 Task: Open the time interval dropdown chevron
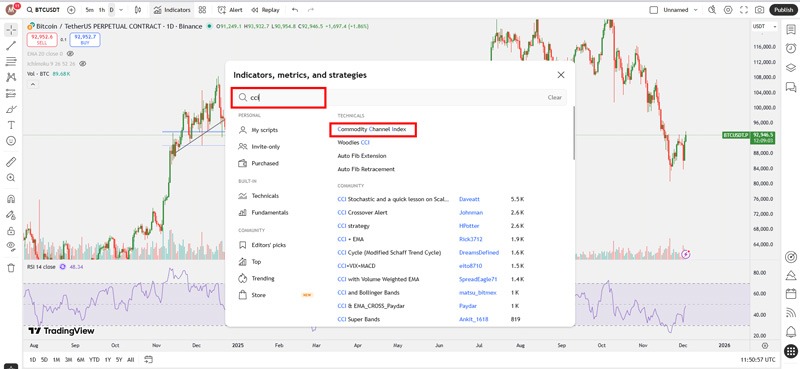point(121,10)
